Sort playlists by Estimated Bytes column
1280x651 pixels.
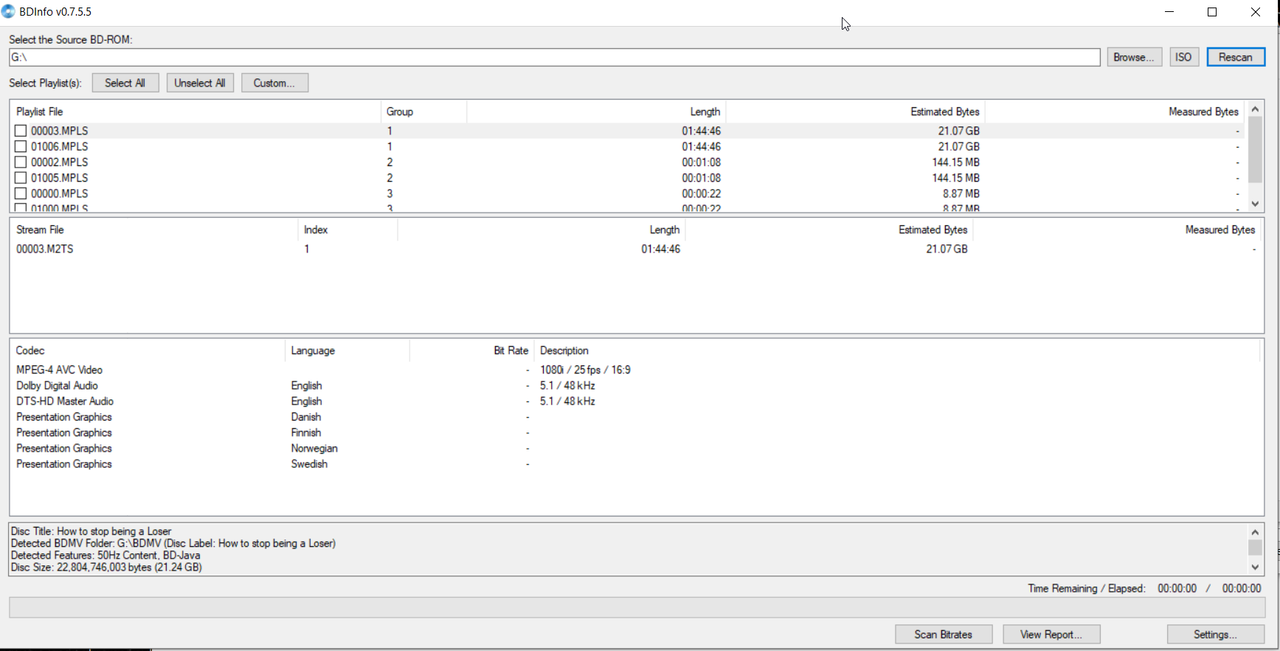coord(855,112)
